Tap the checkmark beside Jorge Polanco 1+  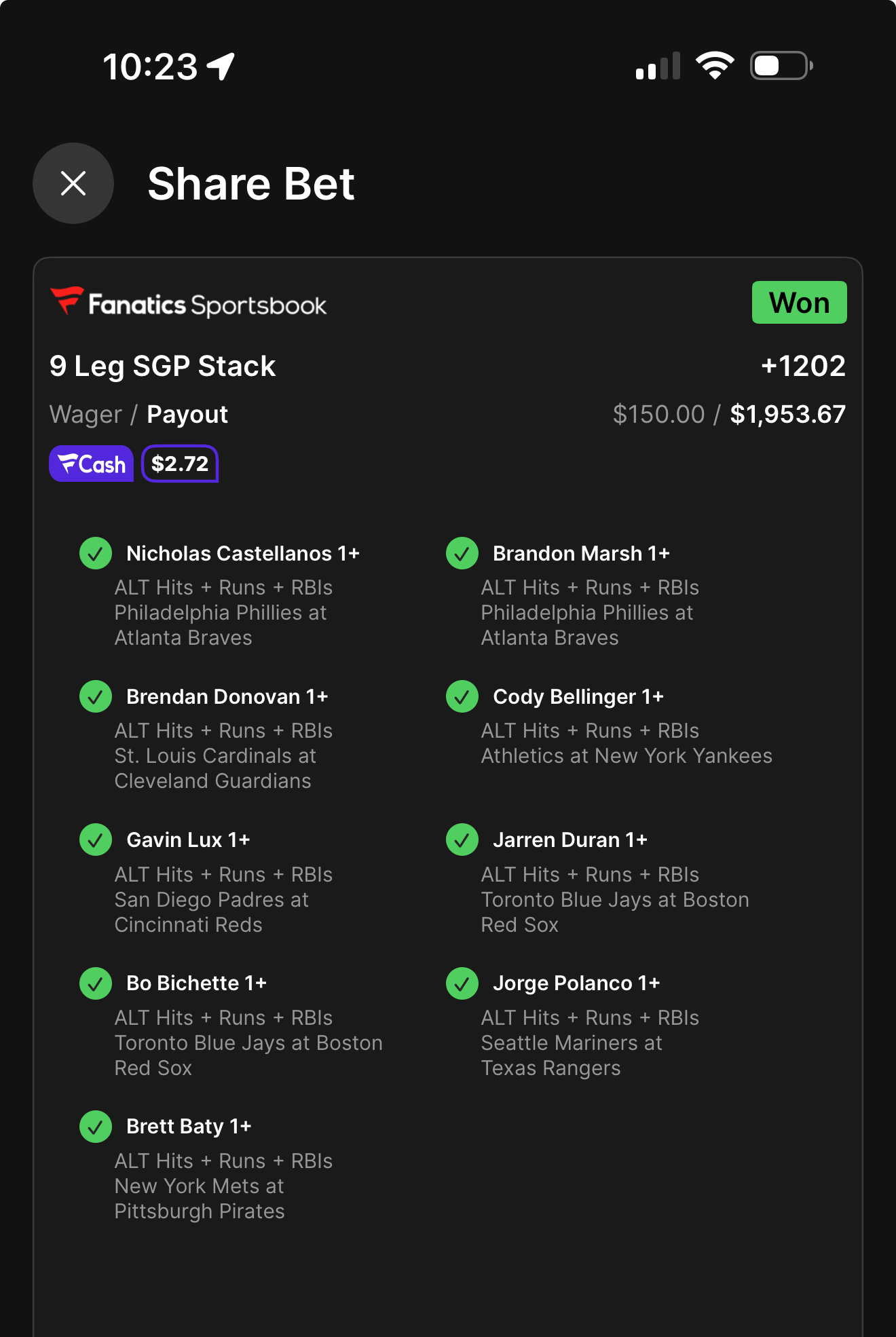462,983
